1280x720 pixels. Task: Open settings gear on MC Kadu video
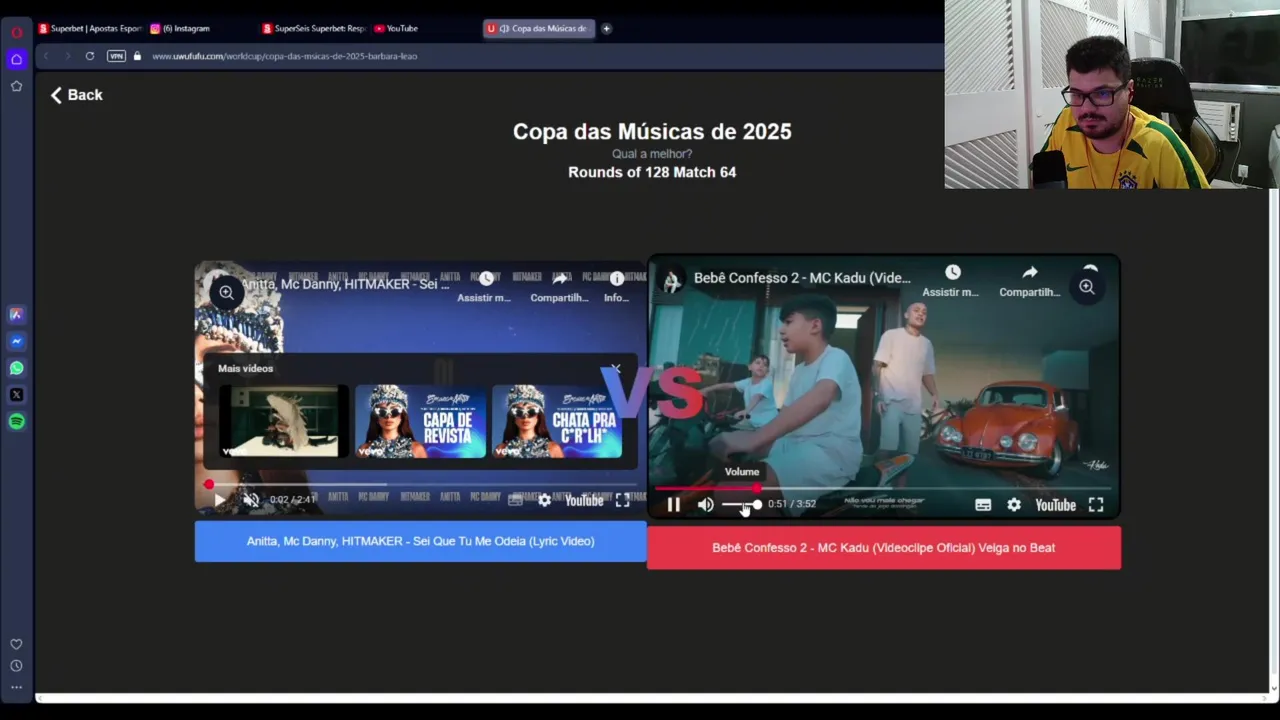coord(1014,505)
